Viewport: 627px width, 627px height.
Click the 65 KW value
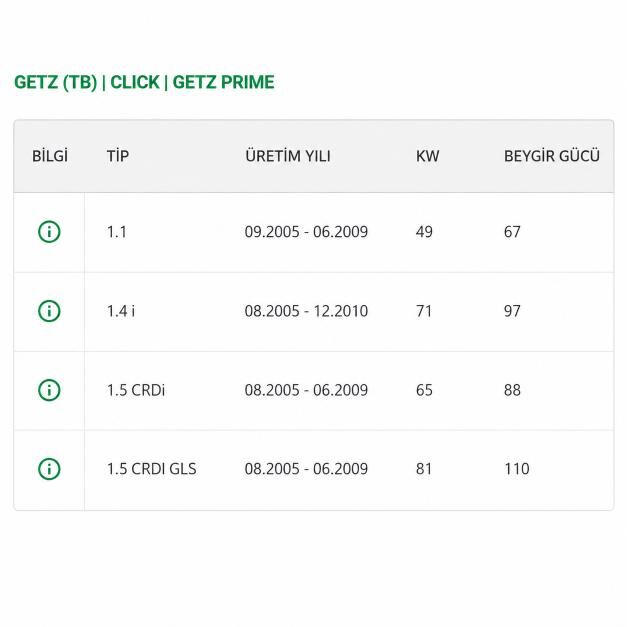pos(424,390)
